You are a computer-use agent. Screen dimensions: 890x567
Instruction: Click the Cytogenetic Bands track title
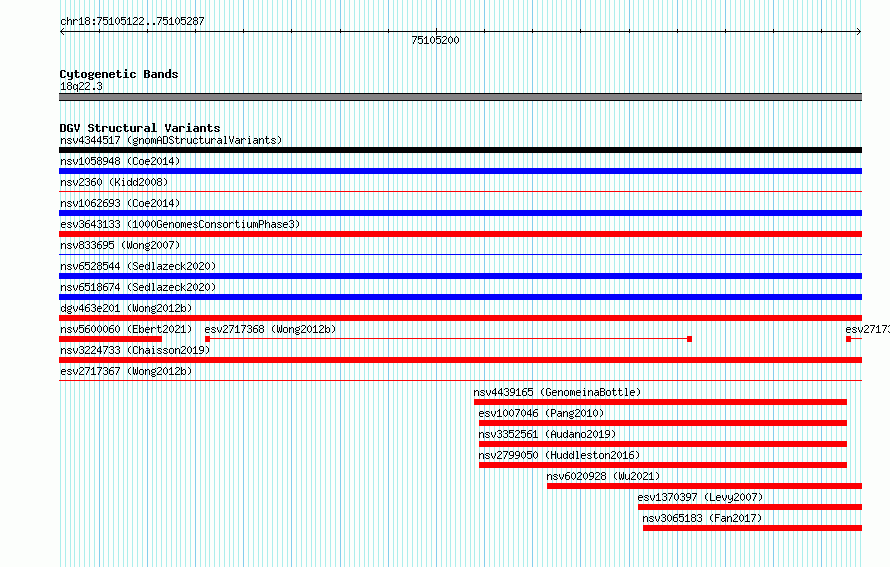(x=119, y=74)
